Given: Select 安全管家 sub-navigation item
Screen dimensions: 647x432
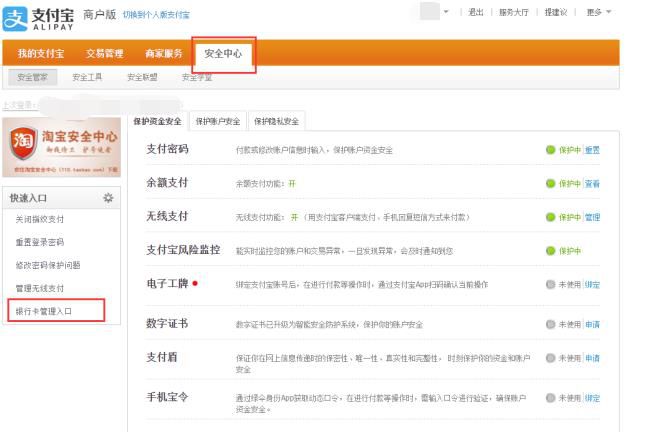Looking at the screenshot, I should 33,77.
